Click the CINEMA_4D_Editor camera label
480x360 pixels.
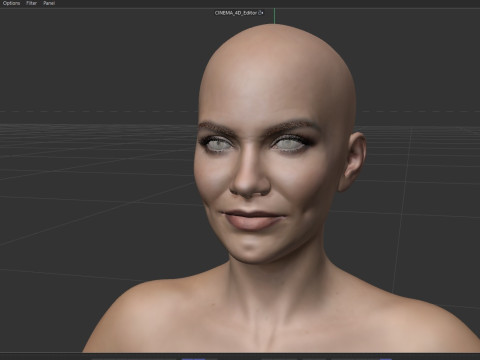click(x=236, y=13)
